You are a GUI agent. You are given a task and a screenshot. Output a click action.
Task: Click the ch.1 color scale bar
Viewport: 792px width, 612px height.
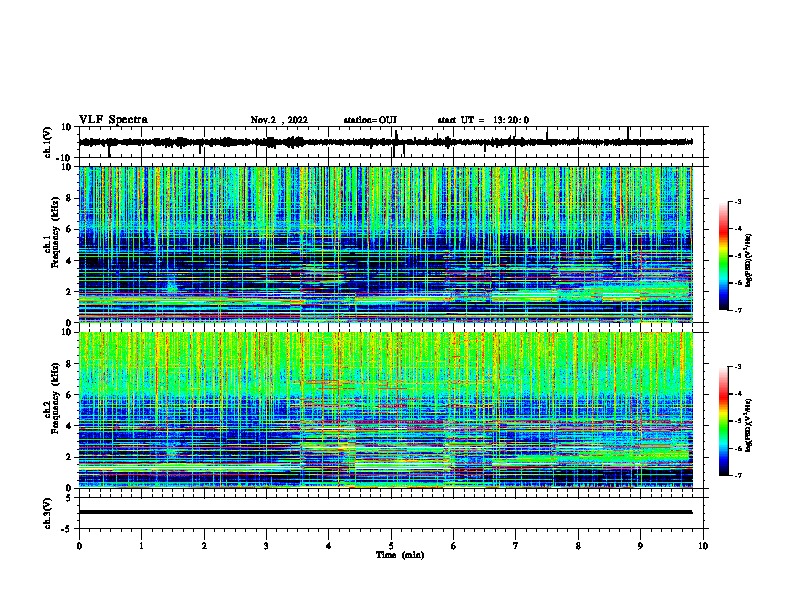(x=724, y=256)
